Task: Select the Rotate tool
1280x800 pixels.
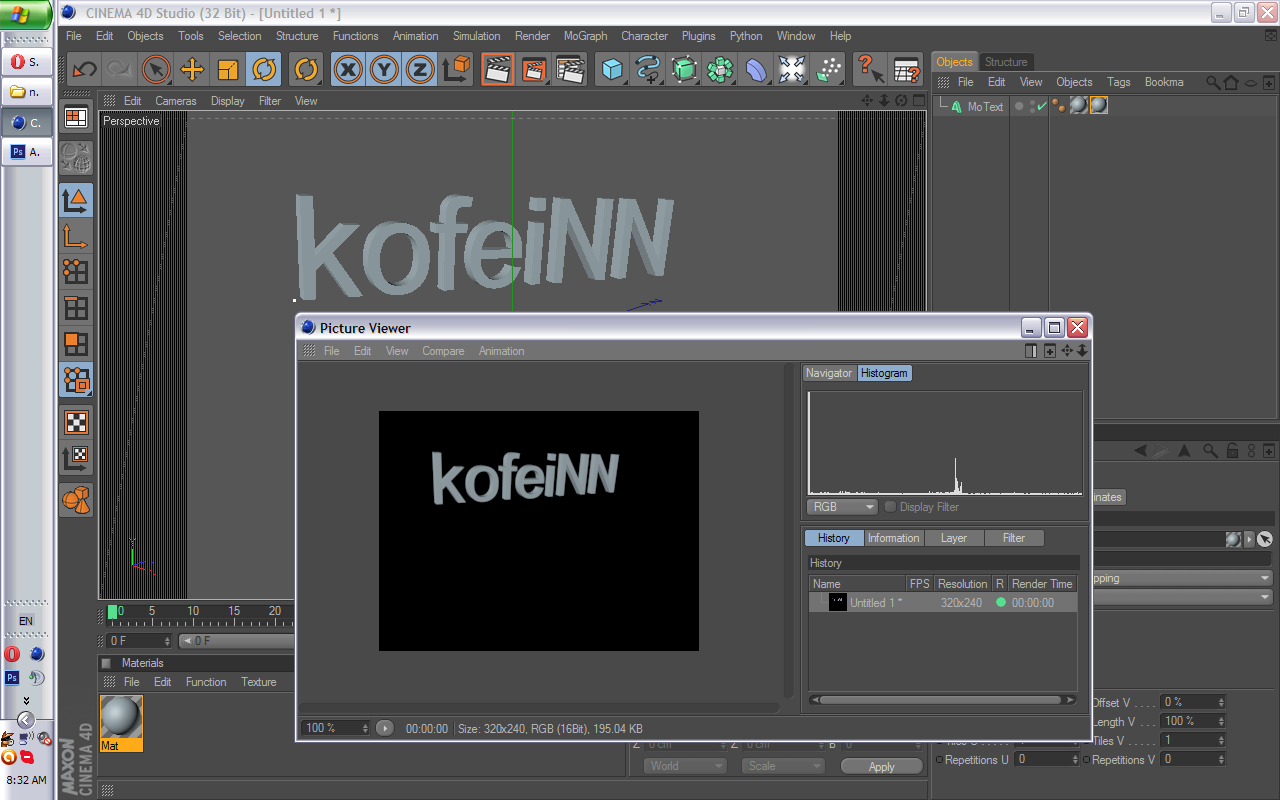Action: (264, 69)
